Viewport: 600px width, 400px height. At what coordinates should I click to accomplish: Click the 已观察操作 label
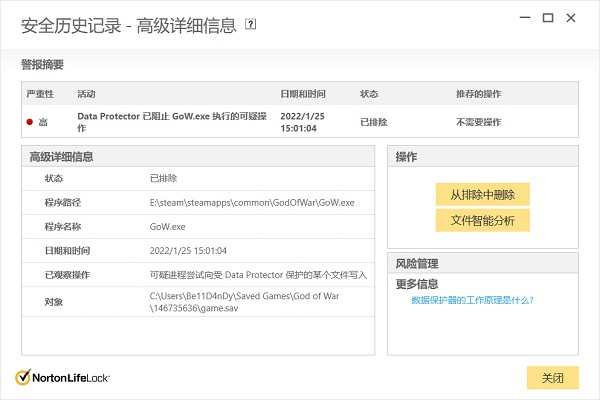click(67, 275)
